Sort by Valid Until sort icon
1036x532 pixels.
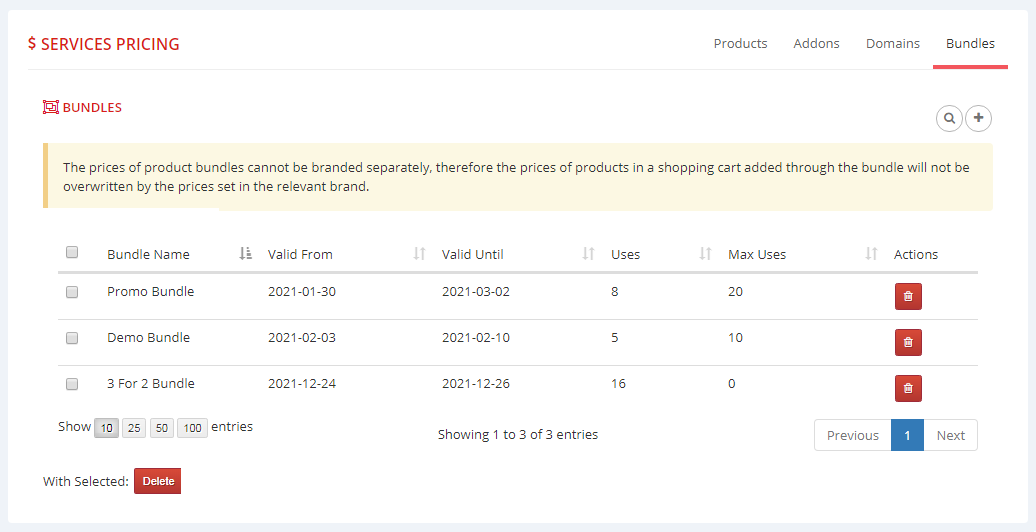pyautogui.click(x=589, y=254)
